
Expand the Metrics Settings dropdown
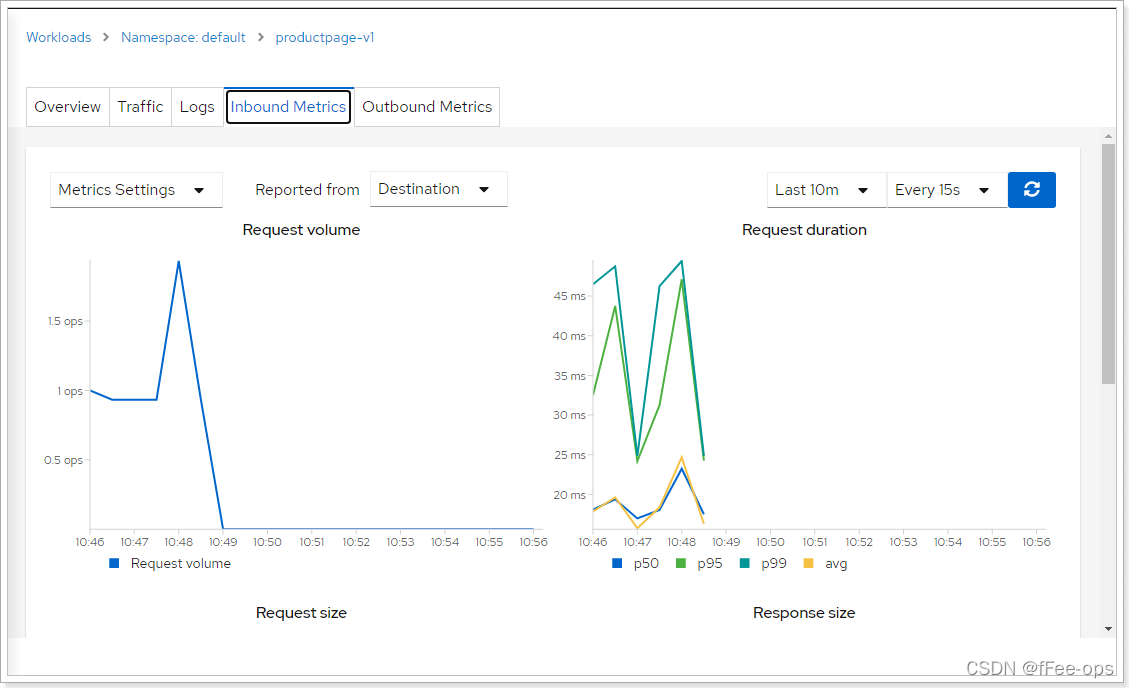point(136,190)
